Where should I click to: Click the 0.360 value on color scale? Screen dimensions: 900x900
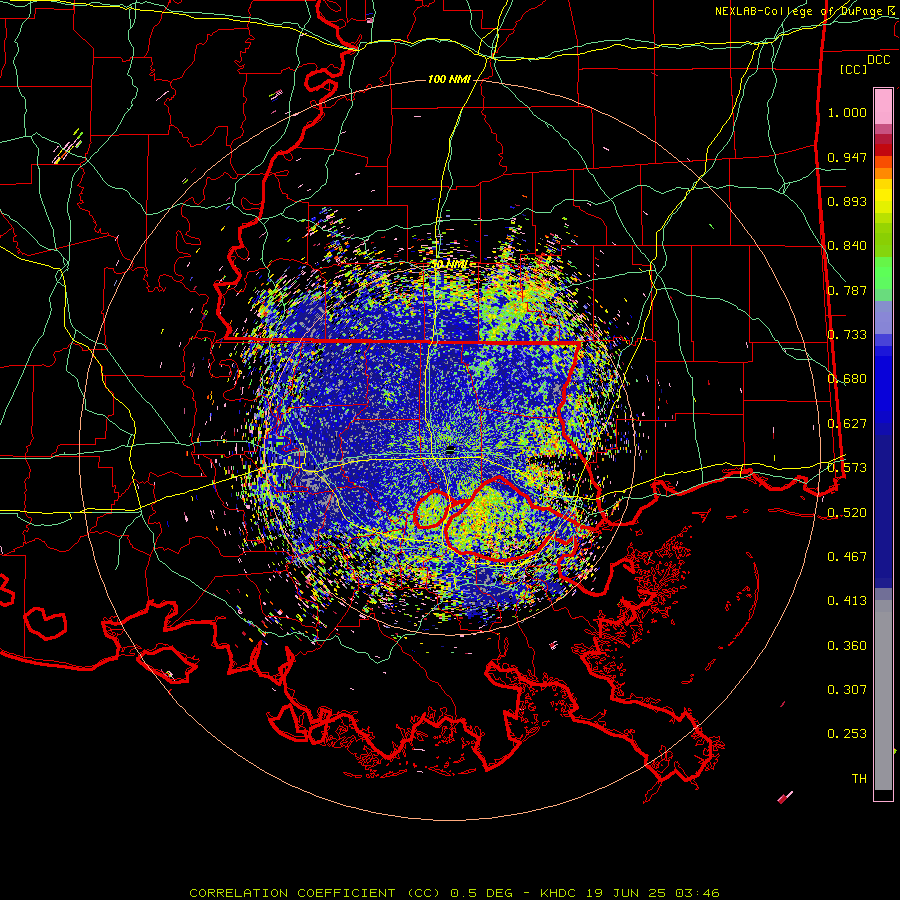coord(847,646)
